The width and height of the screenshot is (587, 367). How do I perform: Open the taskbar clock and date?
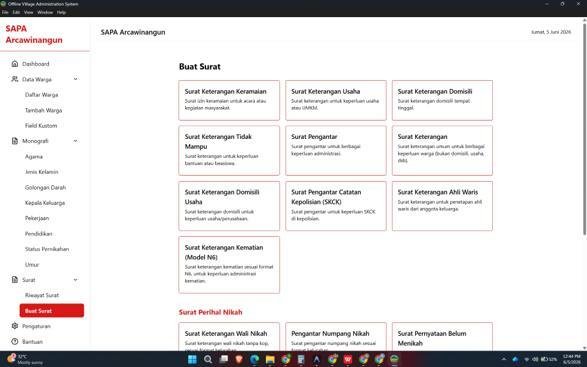click(x=571, y=359)
